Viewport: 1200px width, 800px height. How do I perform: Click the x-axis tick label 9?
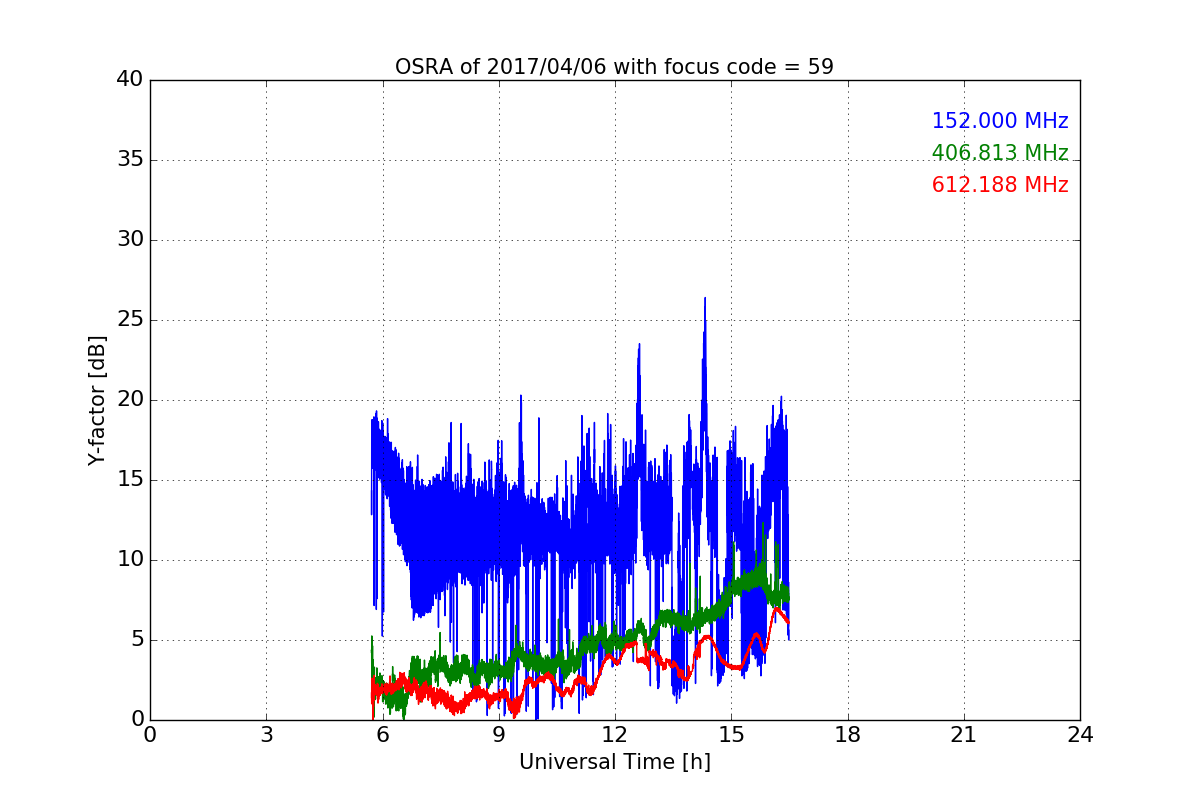coord(498,735)
